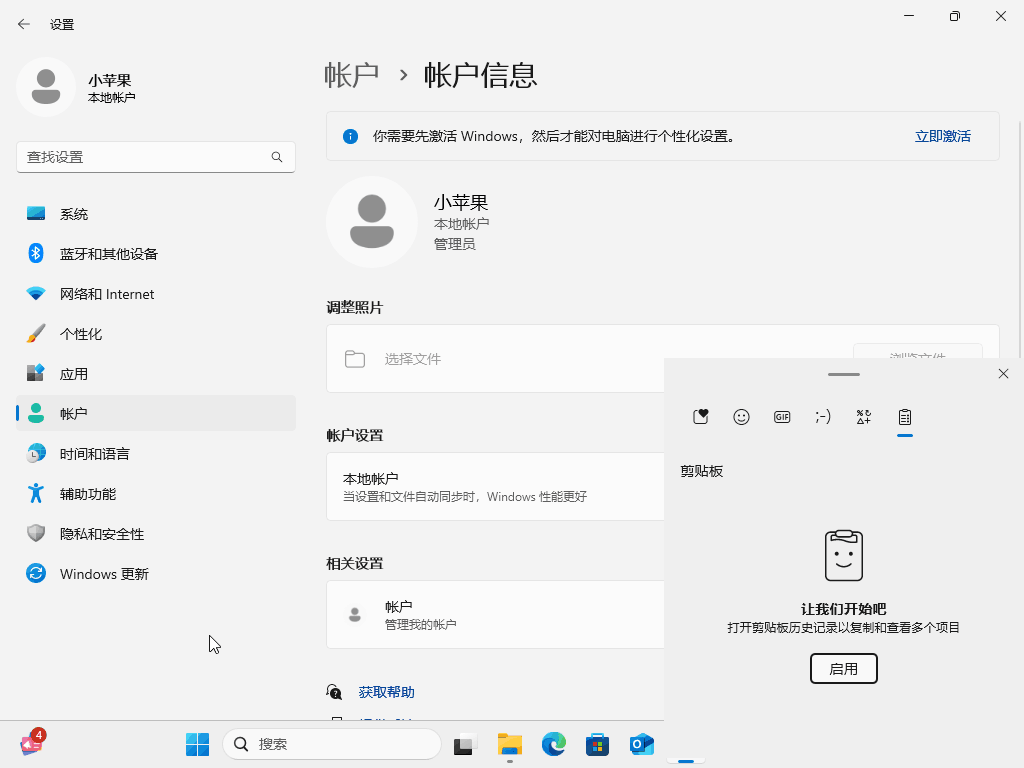Click the search magnifier in settings search box
Screen dimensions: 1024x768
pyautogui.click(x=277, y=157)
